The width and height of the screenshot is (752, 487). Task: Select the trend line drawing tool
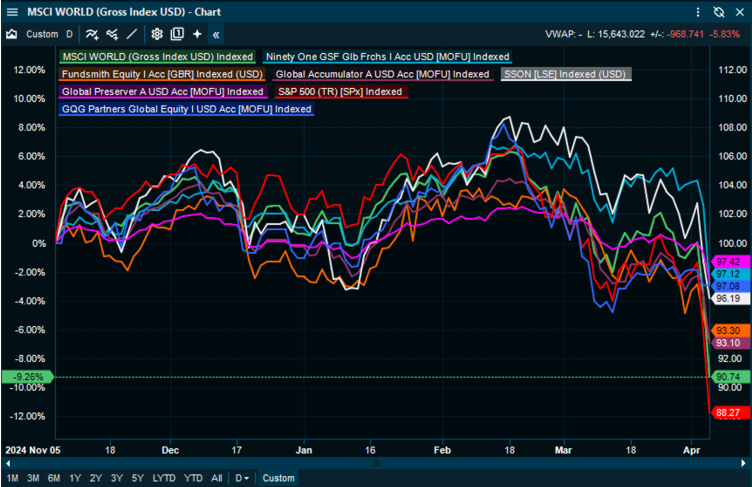point(132,34)
